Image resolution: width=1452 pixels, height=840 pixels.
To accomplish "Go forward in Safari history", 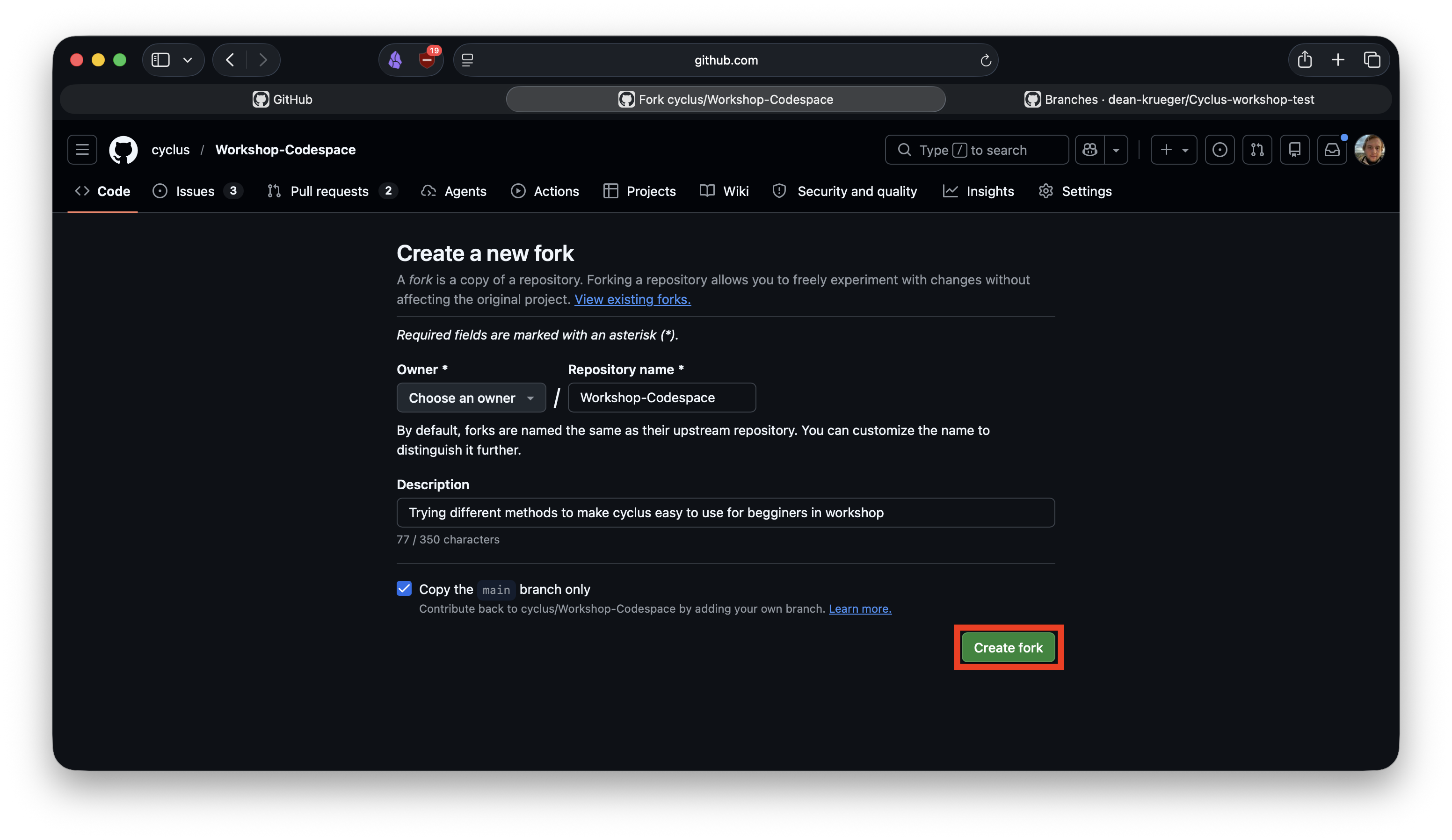I will tap(263, 60).
